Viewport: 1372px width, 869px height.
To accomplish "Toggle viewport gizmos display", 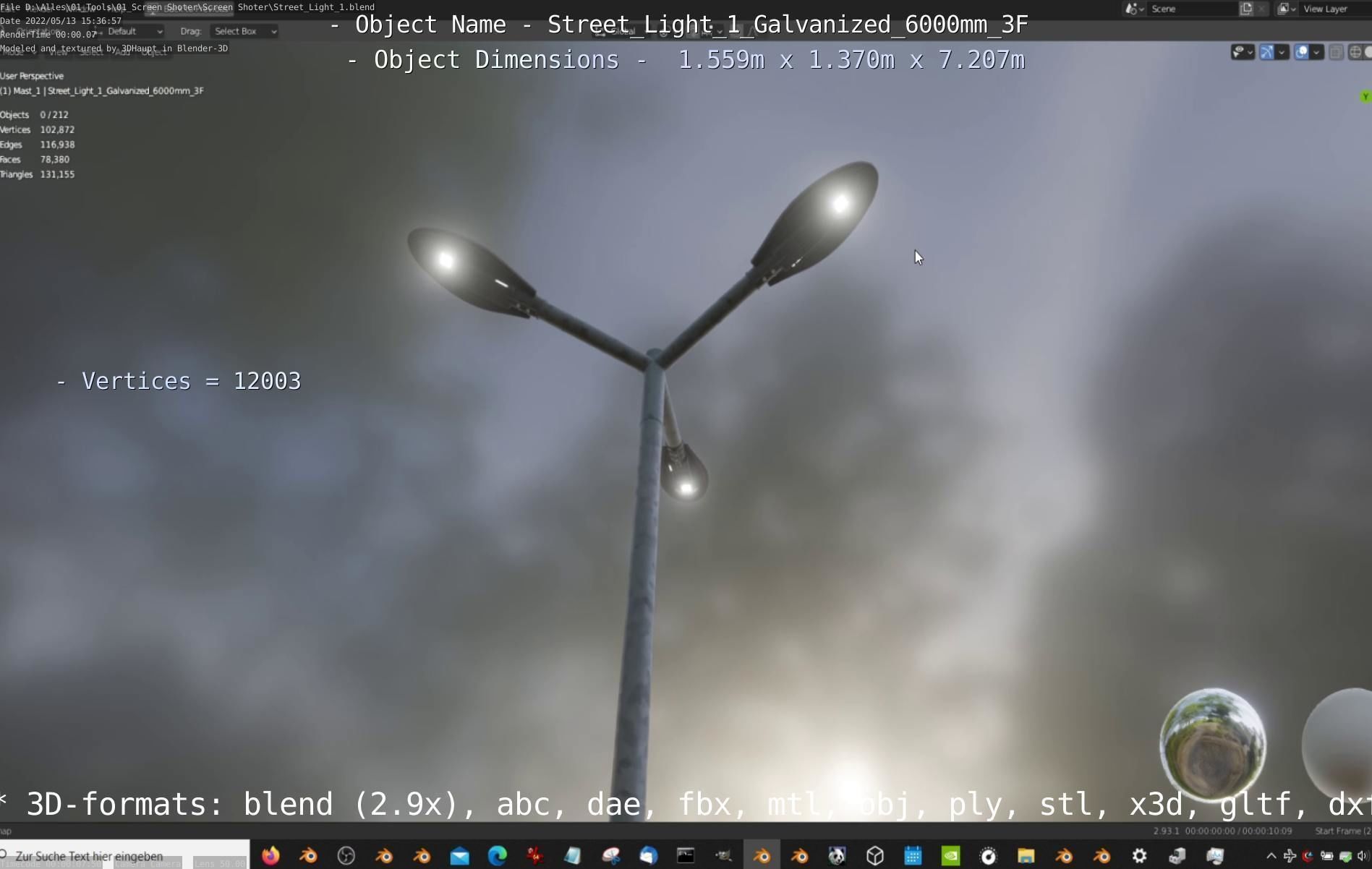I will [1267, 52].
